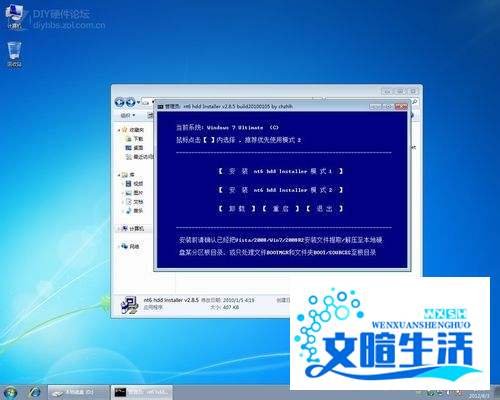Select the 卸载 (Uninstall) option in the console
The image size is (500, 400).
coord(237,209)
